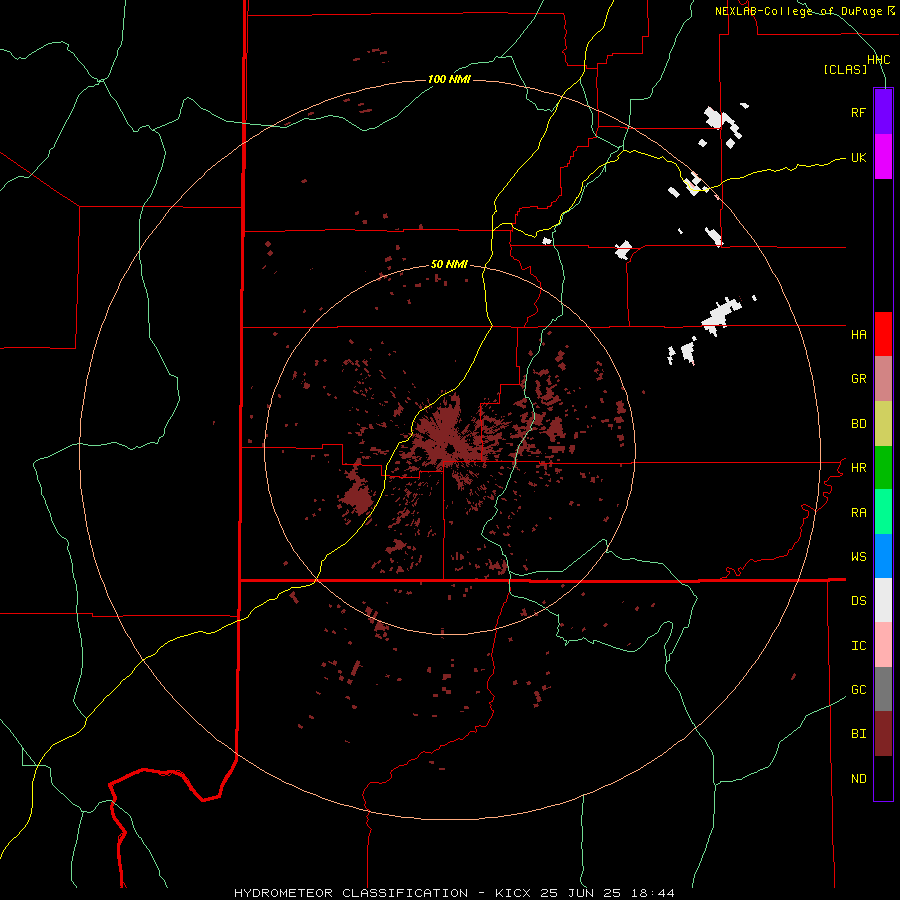
Task: Click the ND black legend swatch
Action: click(883, 778)
